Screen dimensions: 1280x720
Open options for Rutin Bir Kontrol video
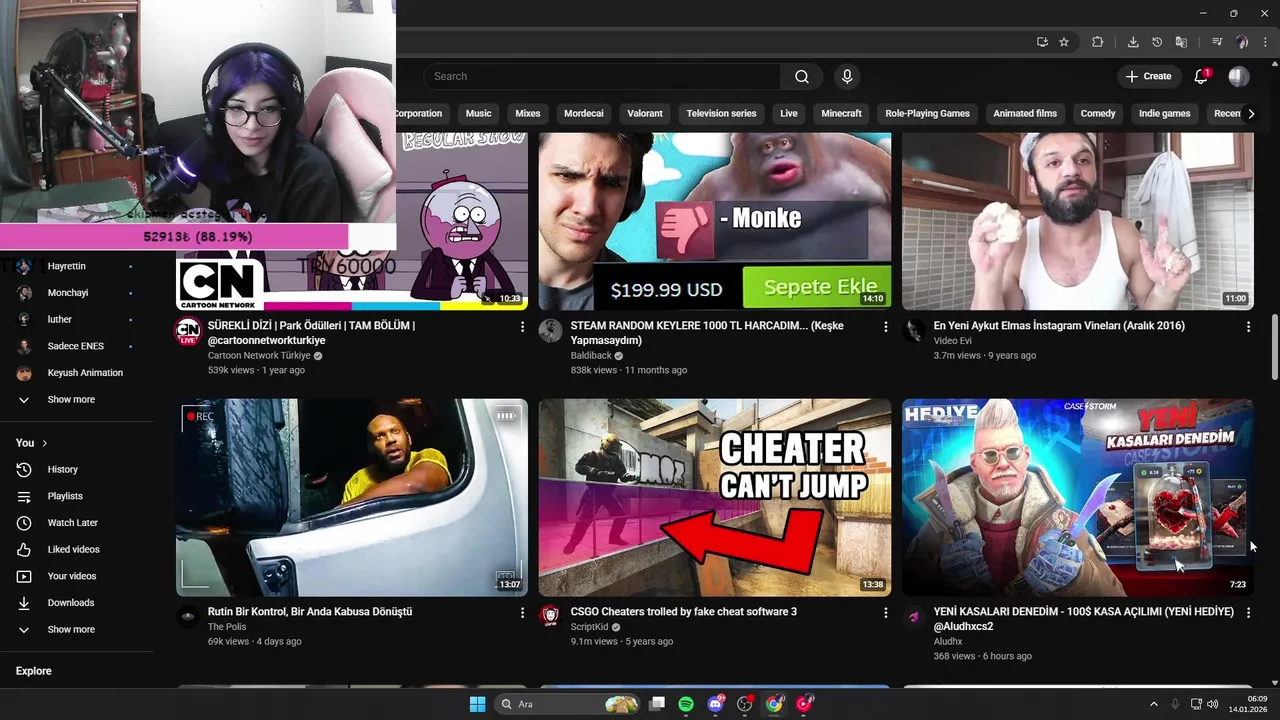pos(522,613)
